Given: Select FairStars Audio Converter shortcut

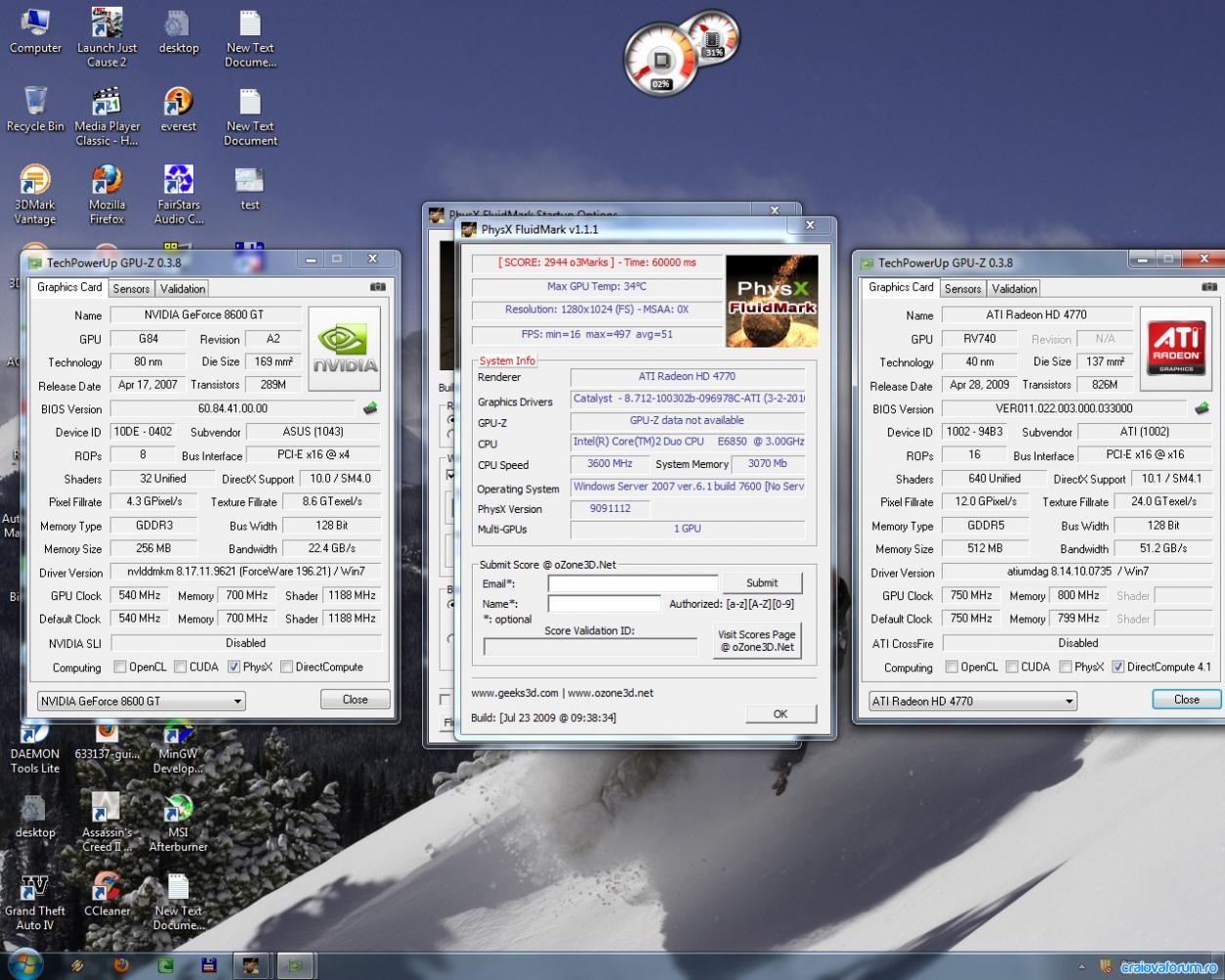Looking at the screenshot, I should (179, 194).
